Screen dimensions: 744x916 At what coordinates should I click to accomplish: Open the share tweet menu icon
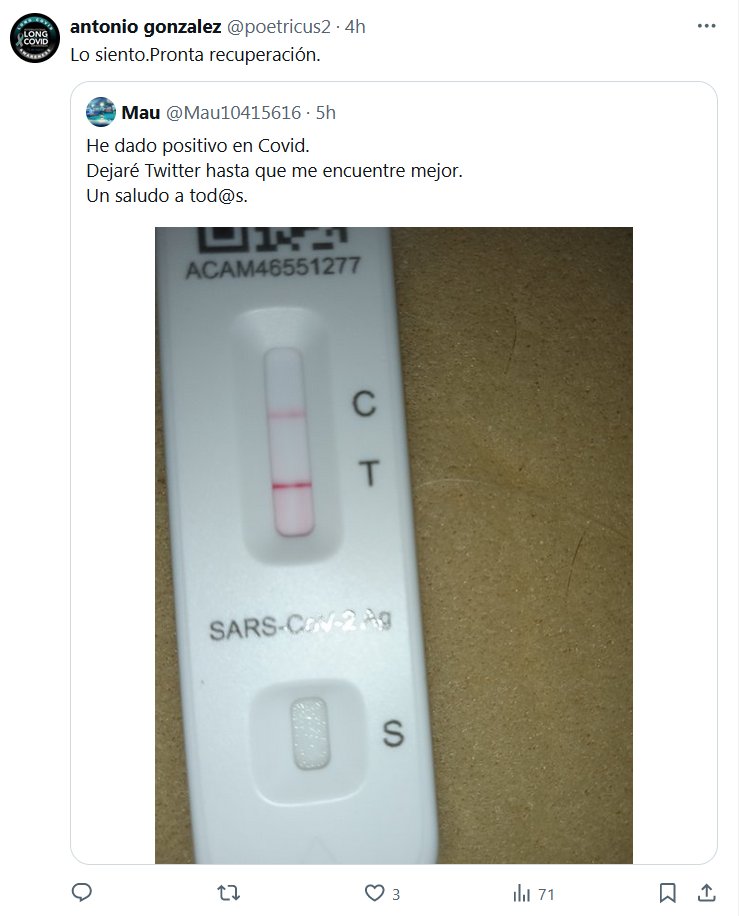coord(706,892)
